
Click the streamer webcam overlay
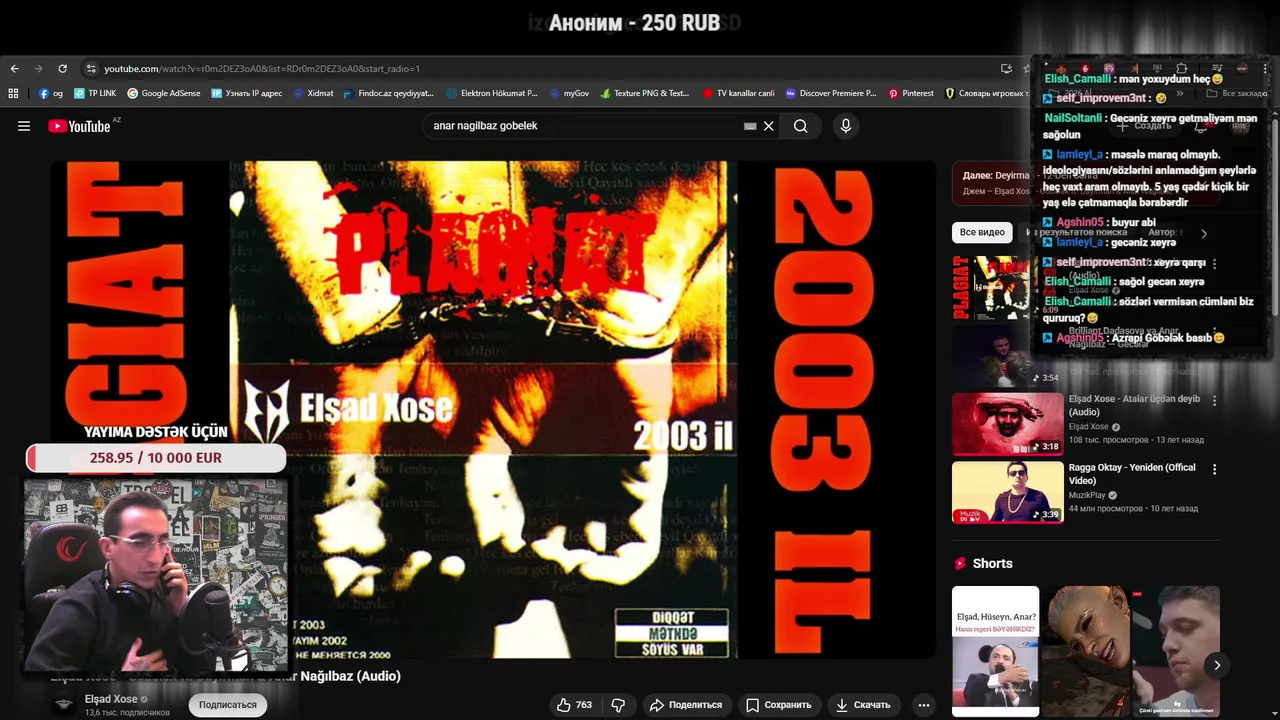[156, 575]
